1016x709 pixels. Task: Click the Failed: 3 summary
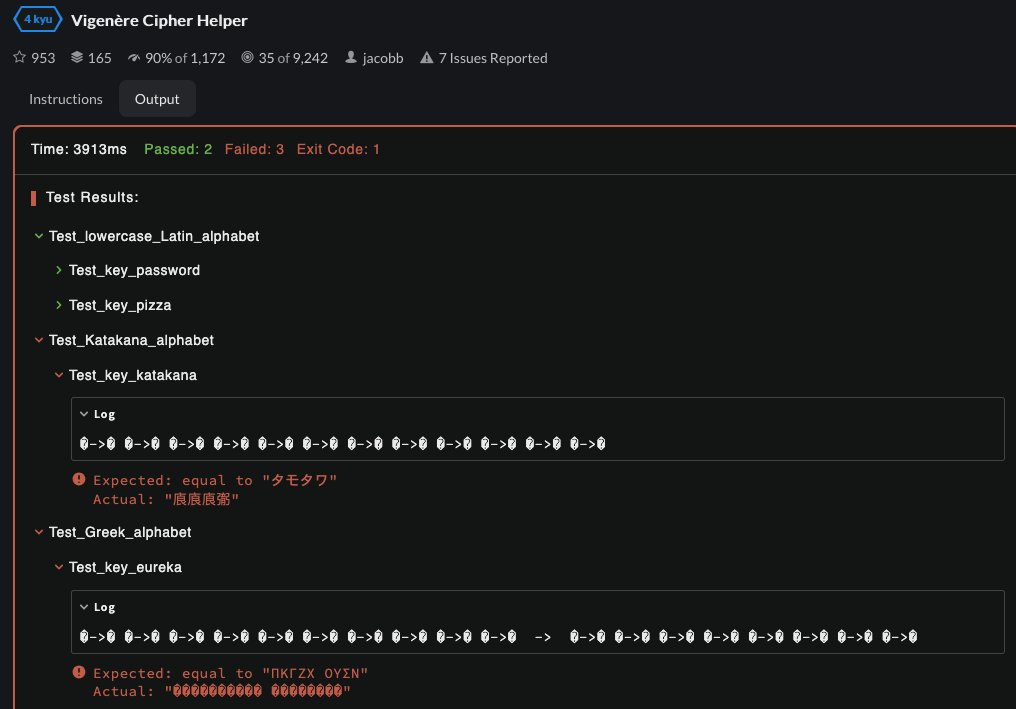(x=254, y=149)
